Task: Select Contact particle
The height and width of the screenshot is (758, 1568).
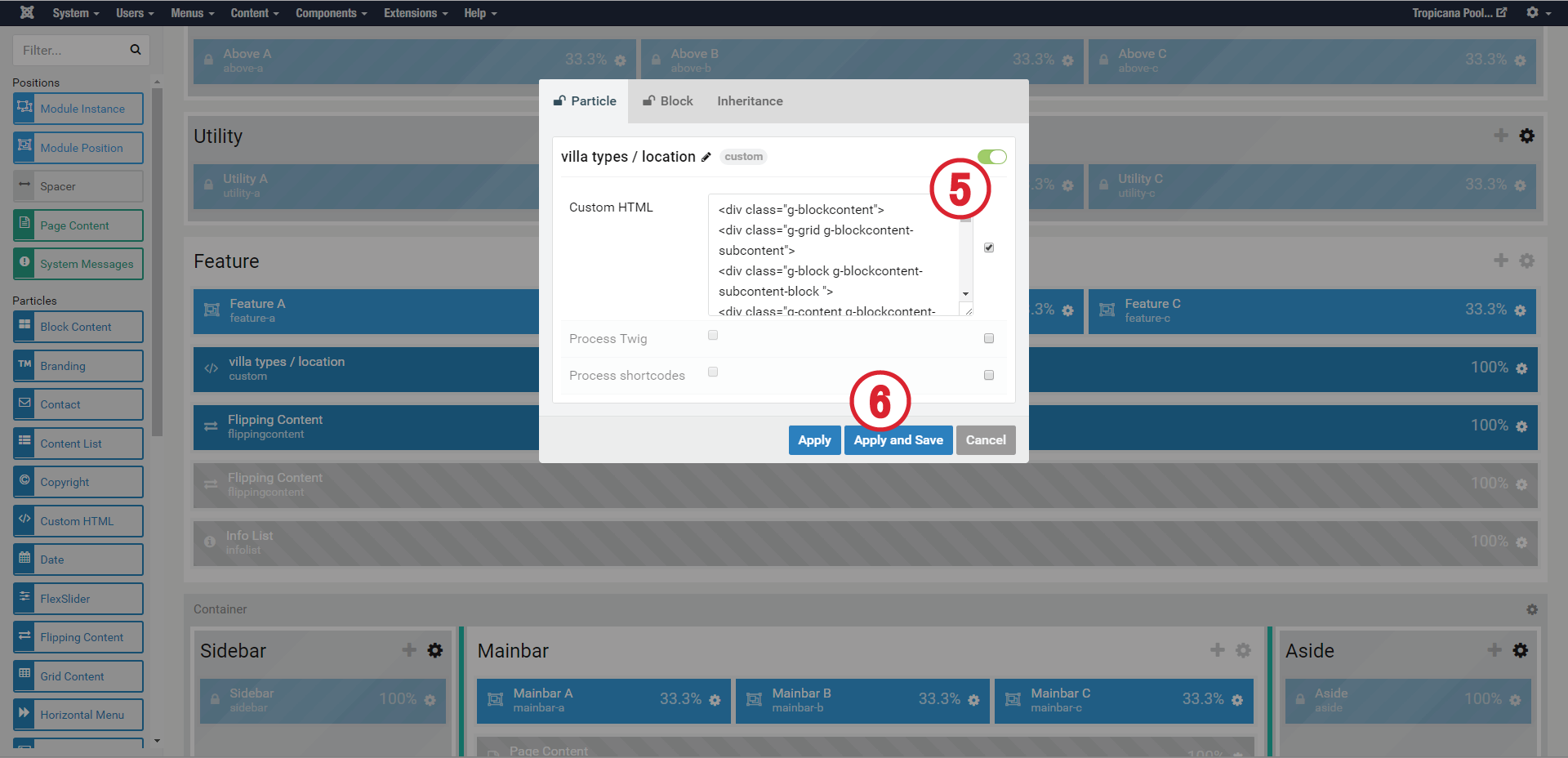Action: click(x=78, y=404)
